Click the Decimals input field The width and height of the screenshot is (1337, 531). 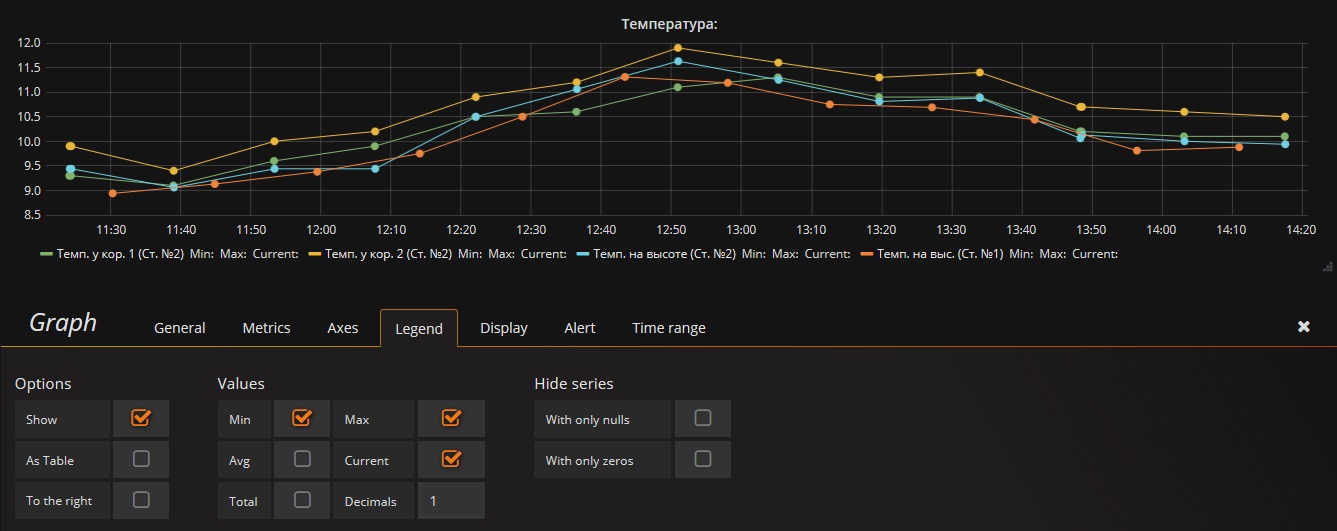click(451, 501)
